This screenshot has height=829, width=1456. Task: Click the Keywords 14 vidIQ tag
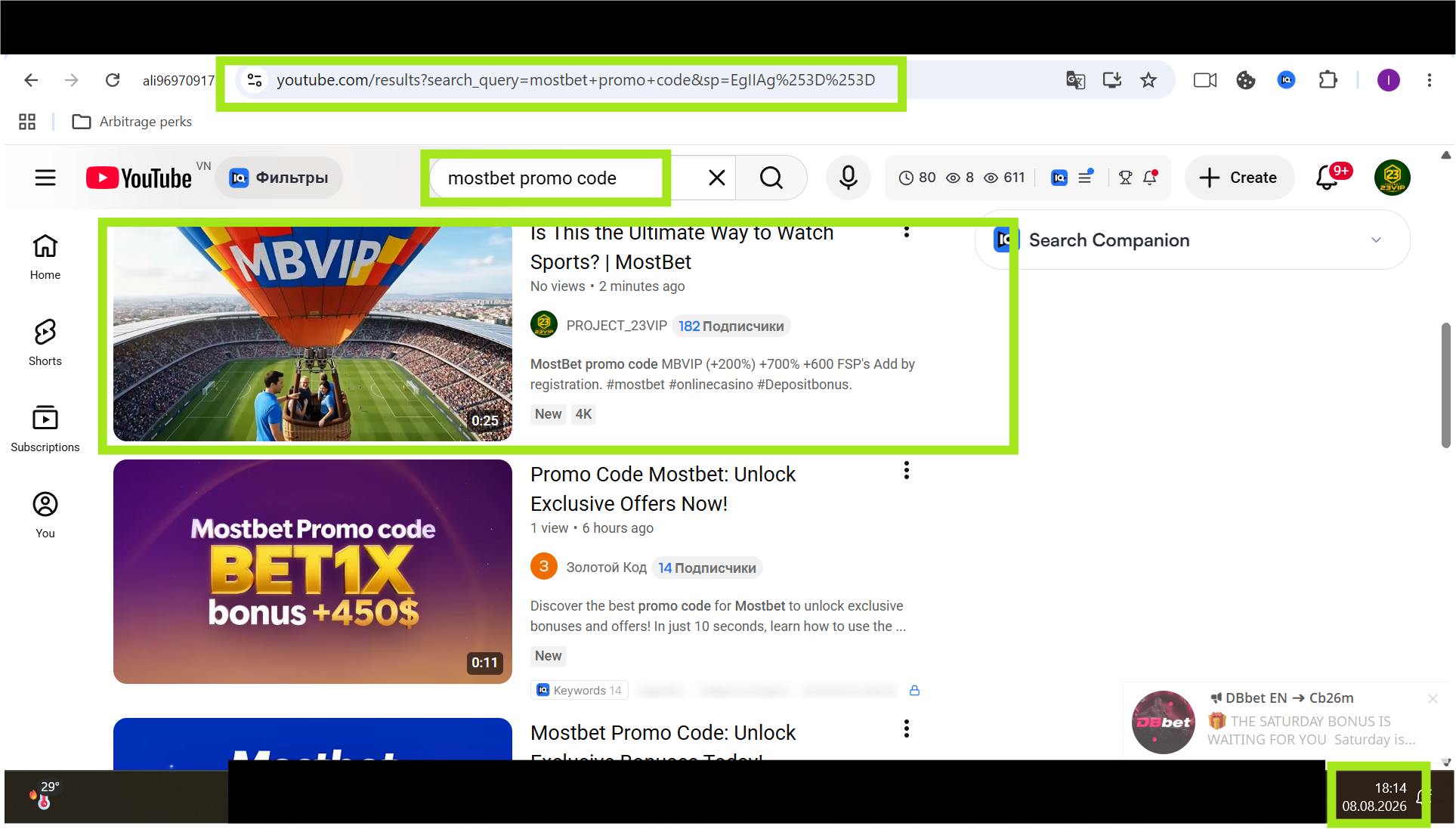(580, 690)
